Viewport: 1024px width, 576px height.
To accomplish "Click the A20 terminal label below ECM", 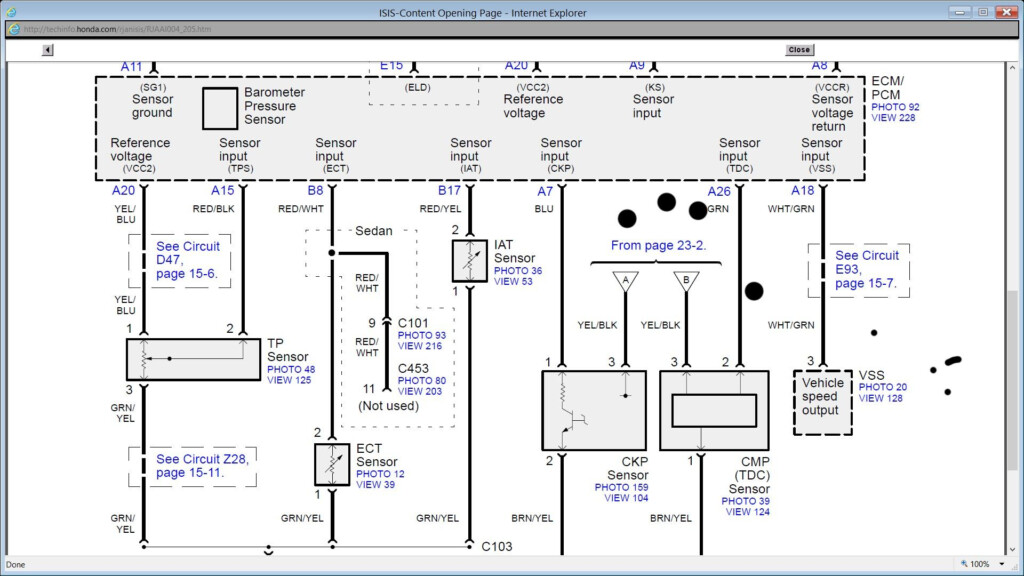I will (x=123, y=191).
